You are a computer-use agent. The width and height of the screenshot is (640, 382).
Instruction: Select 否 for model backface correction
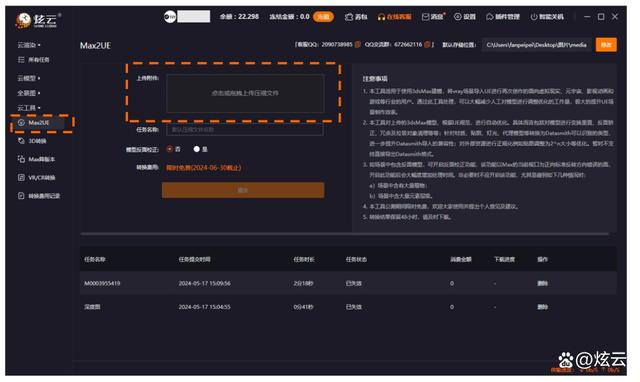(x=170, y=149)
